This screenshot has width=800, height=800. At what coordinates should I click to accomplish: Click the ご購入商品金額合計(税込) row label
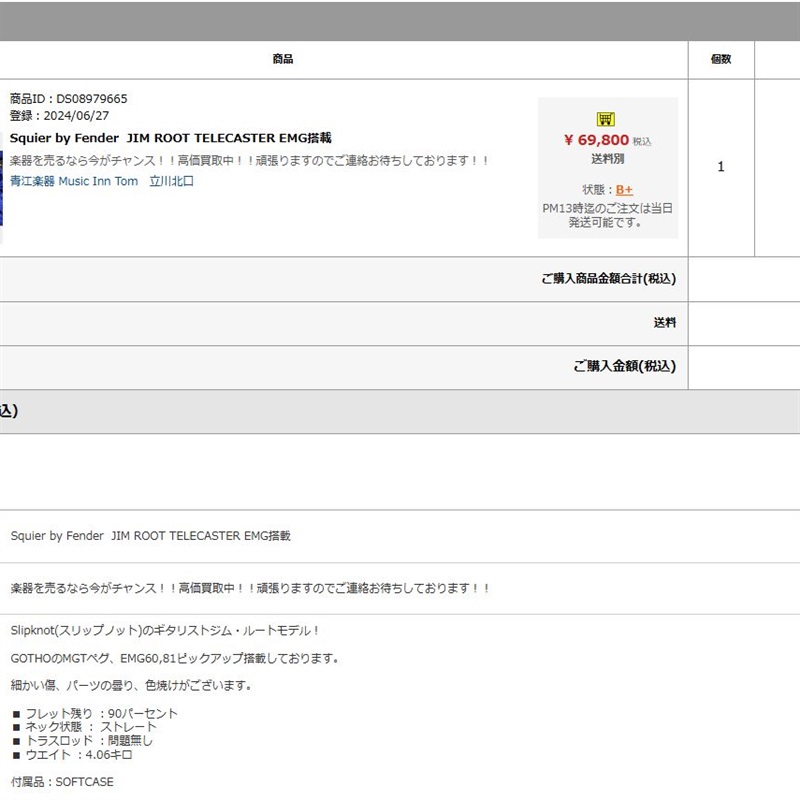pyautogui.click(x=609, y=279)
